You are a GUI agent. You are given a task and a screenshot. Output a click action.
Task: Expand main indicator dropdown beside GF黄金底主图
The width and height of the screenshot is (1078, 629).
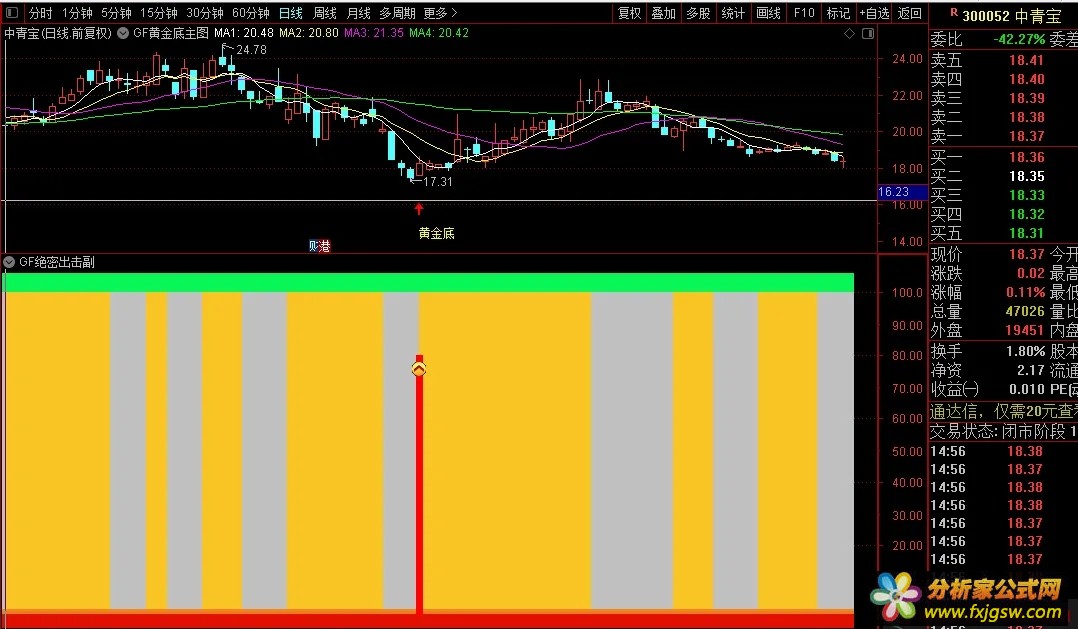click(123, 33)
